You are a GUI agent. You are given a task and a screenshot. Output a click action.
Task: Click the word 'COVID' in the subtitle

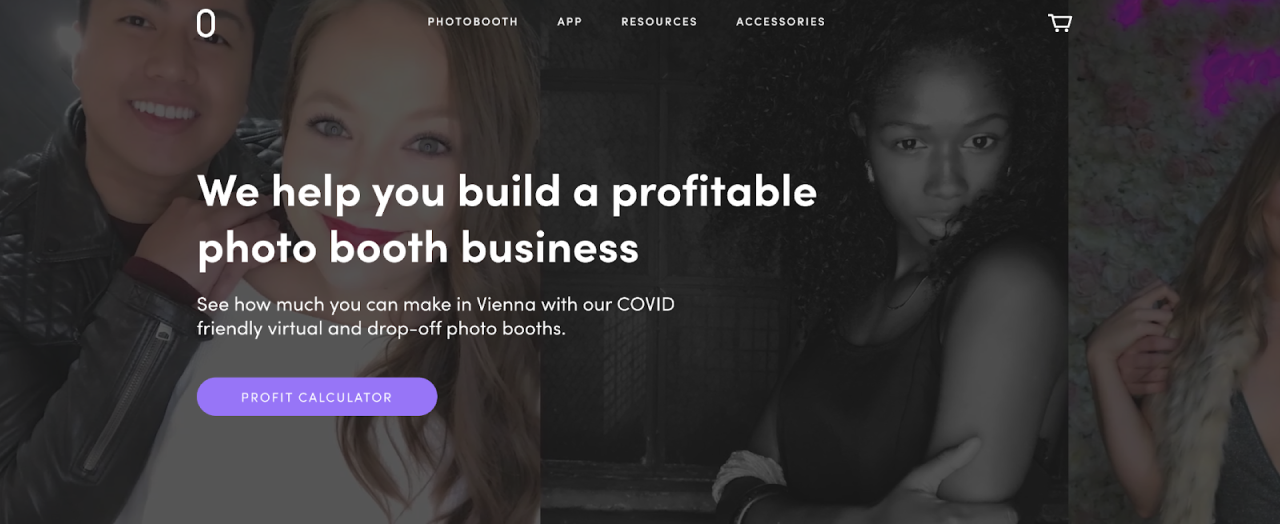tap(645, 304)
